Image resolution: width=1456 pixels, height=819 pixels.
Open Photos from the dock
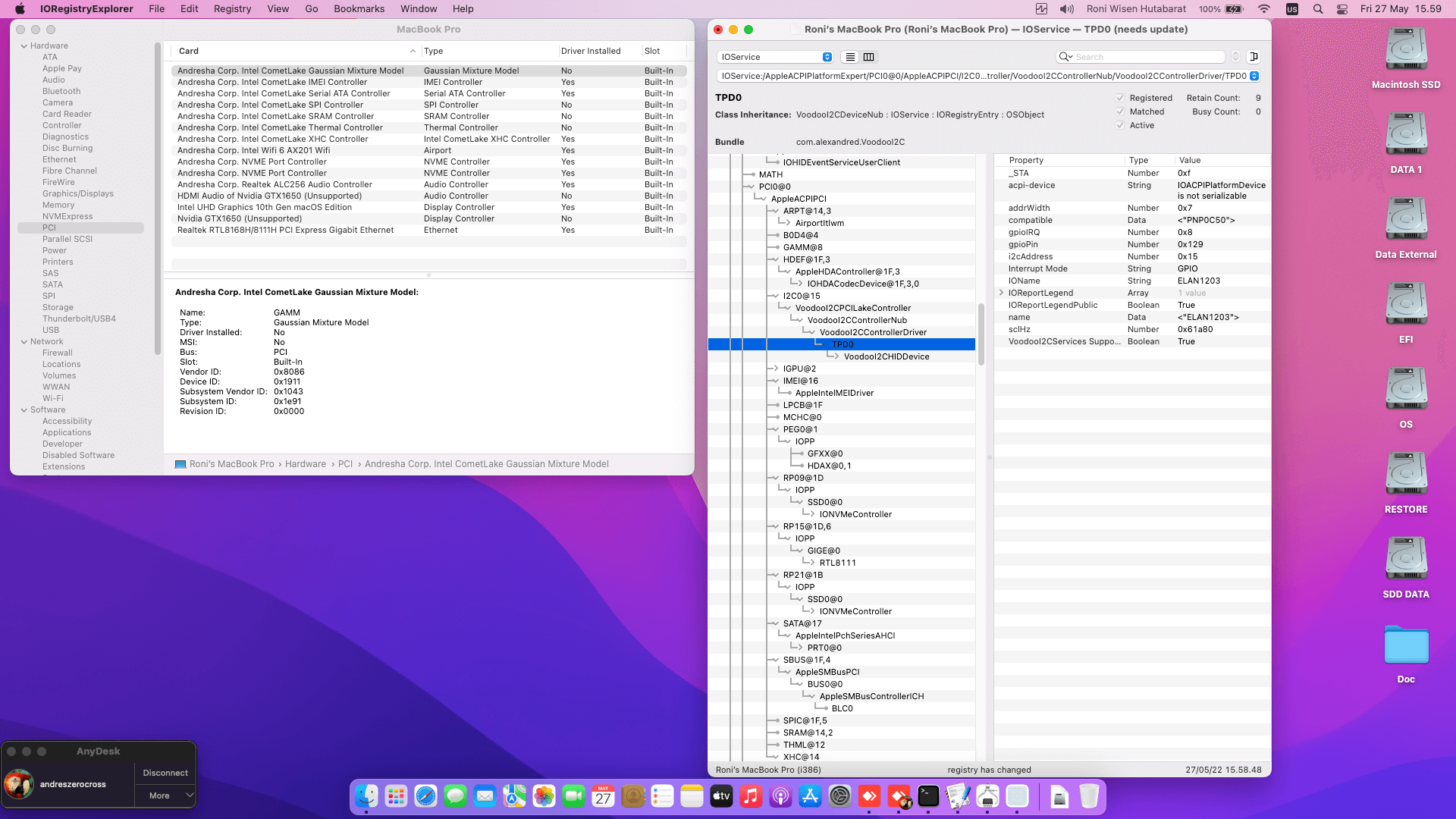(x=544, y=796)
